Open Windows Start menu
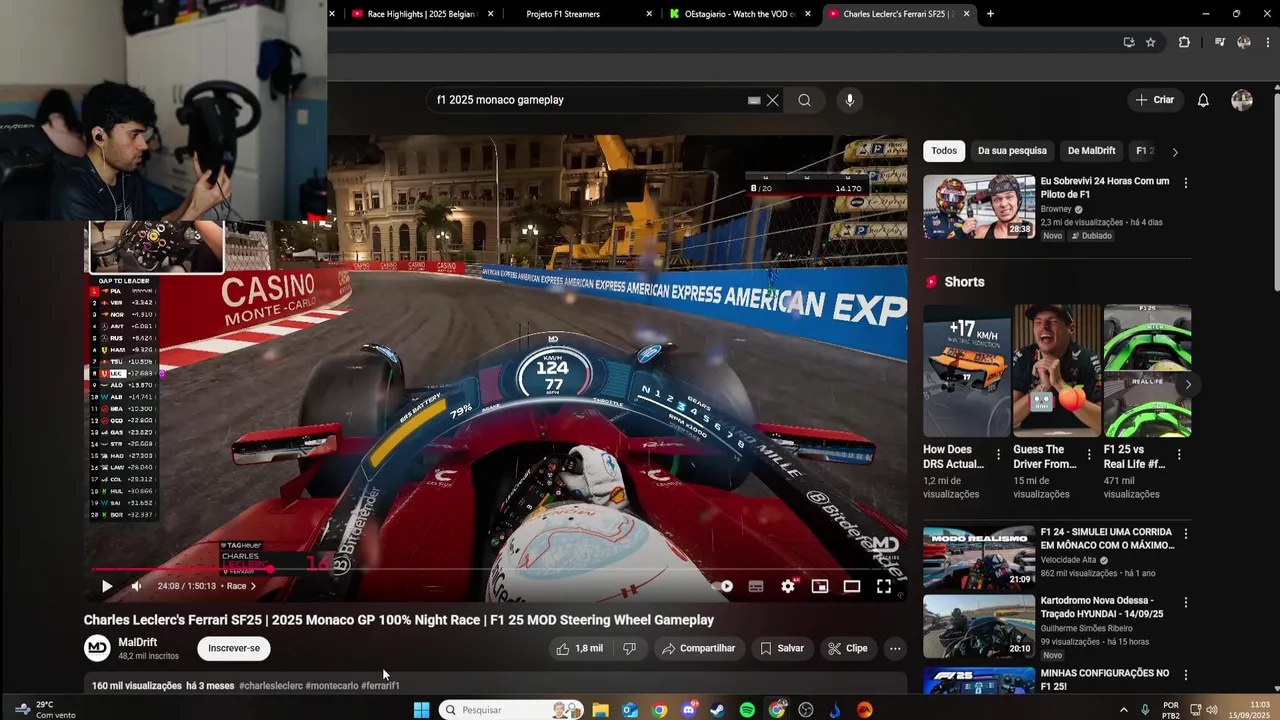Viewport: 1280px width, 720px height. 421,710
